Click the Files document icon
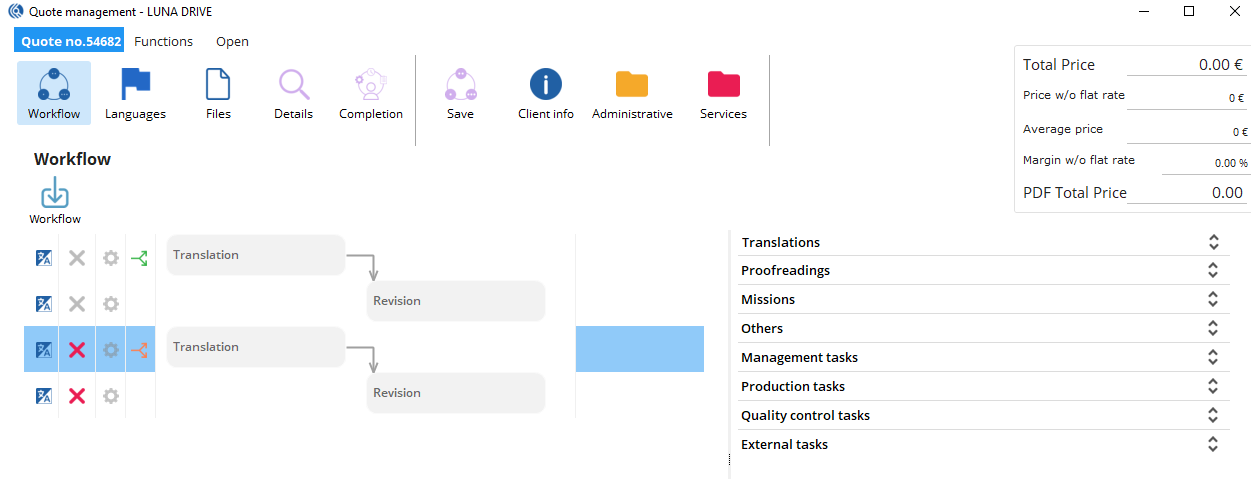This screenshot has width=1251, height=479. [x=218, y=86]
